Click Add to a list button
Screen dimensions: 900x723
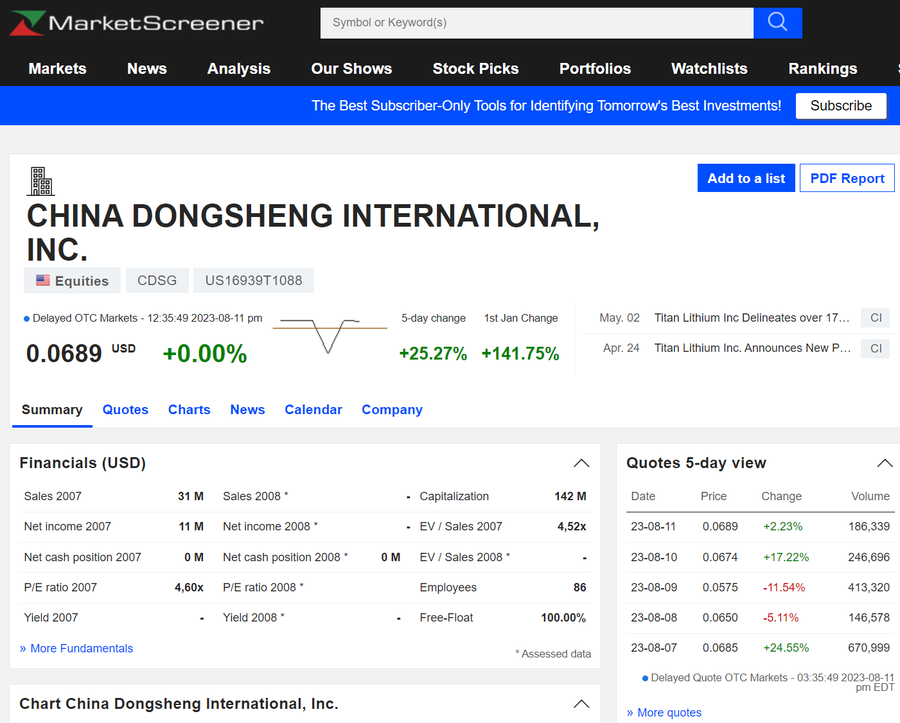coord(746,178)
